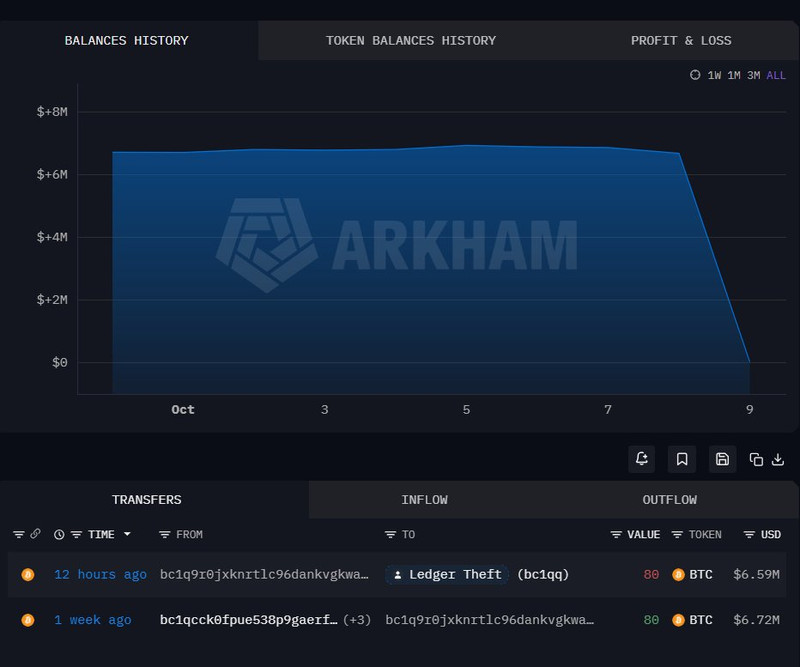800x667 pixels.
Task: Select 1W time range
Action: [714, 76]
